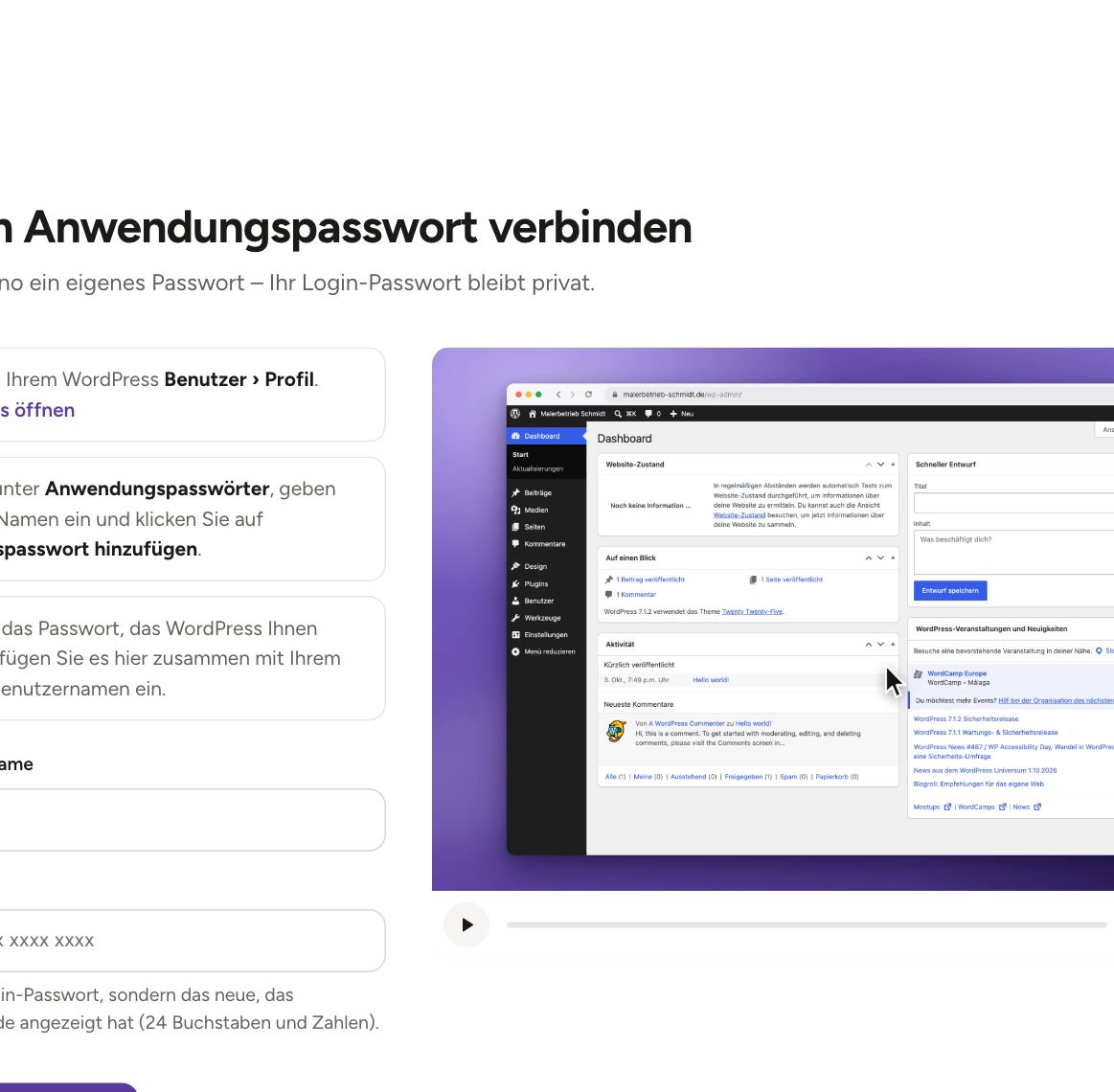
Task: Move the Website-Zustand panel down
Action: (881, 465)
